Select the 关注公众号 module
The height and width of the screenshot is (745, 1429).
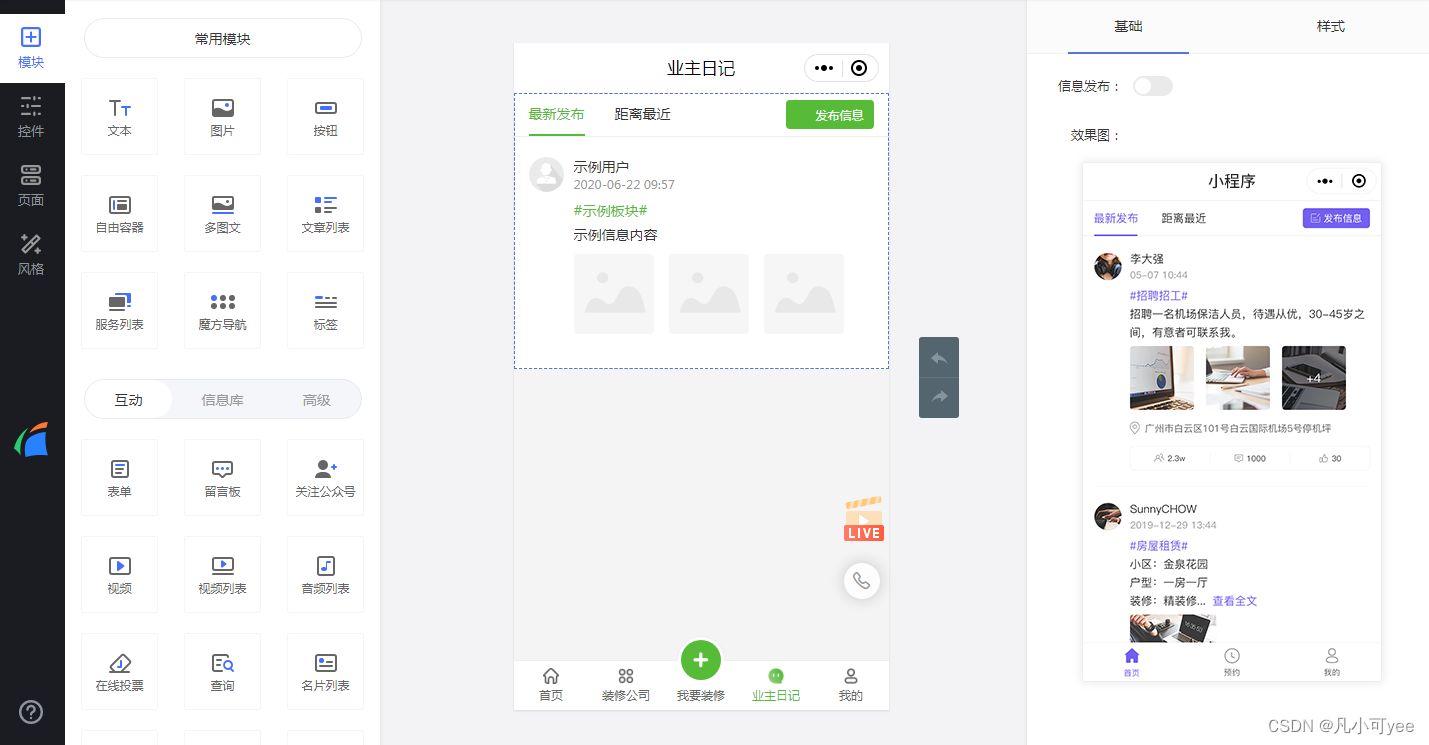click(x=325, y=478)
